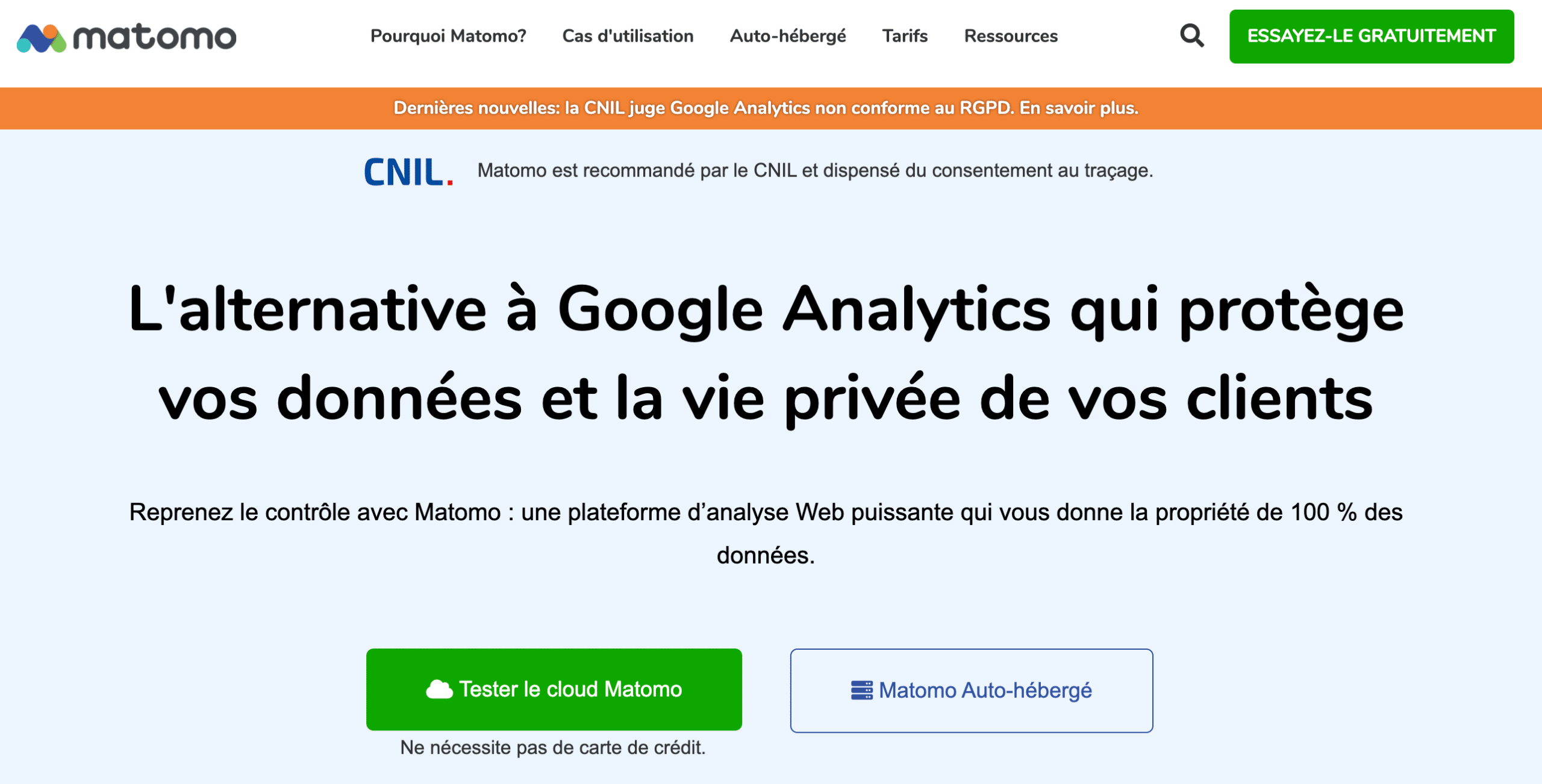Expand Auto-hébergé in the navigation bar
The image size is (1542, 784).
pos(787,36)
